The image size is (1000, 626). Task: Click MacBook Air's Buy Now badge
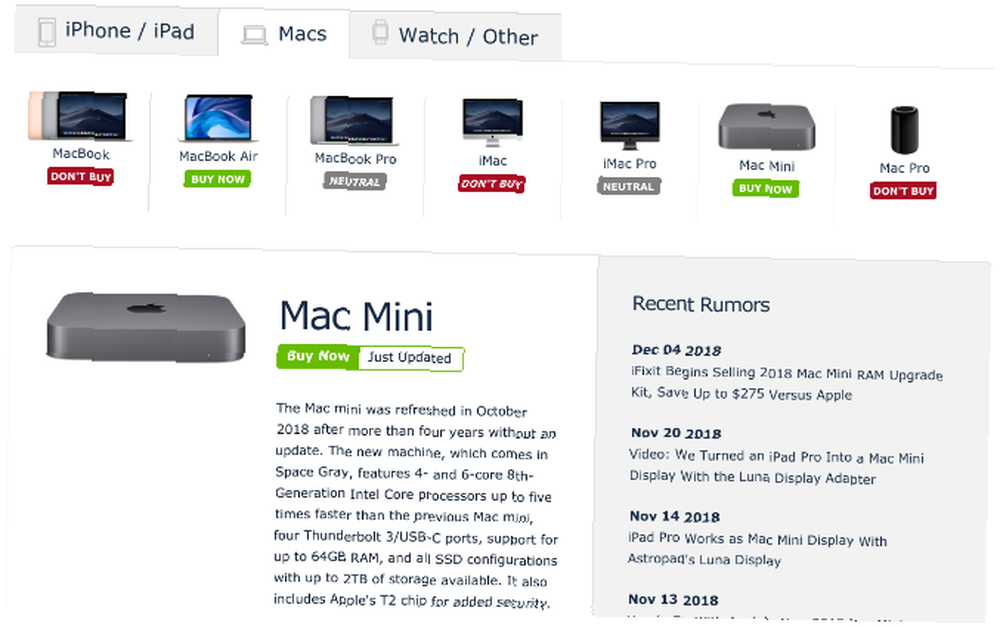tap(217, 179)
